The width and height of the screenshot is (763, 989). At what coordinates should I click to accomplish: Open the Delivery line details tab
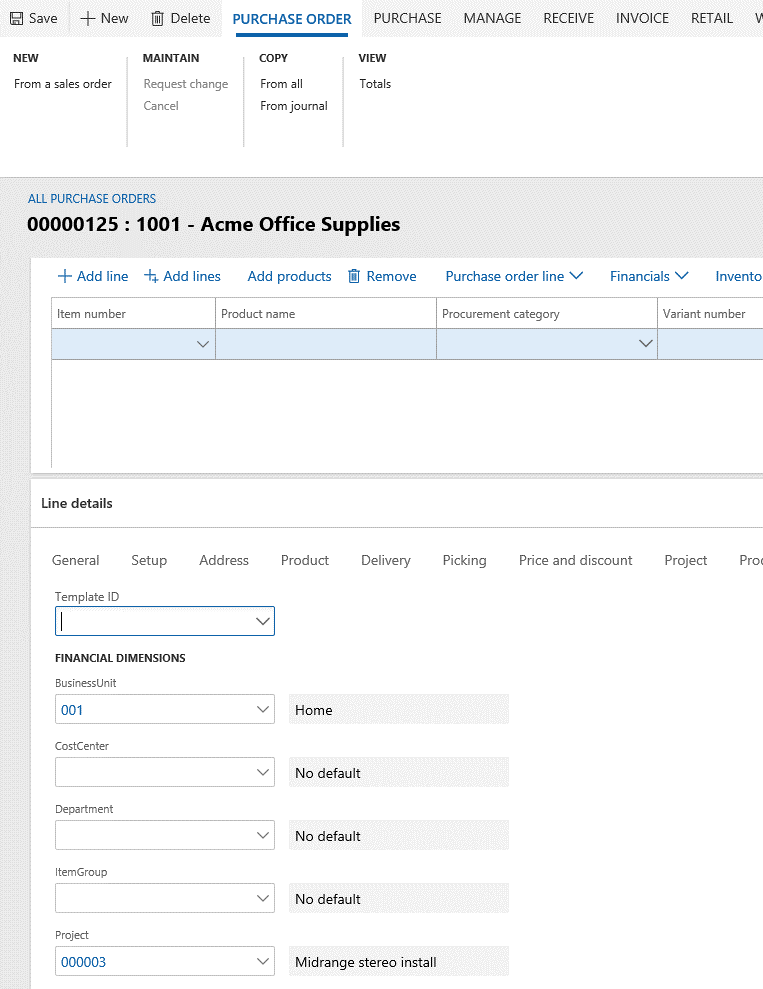(x=385, y=560)
